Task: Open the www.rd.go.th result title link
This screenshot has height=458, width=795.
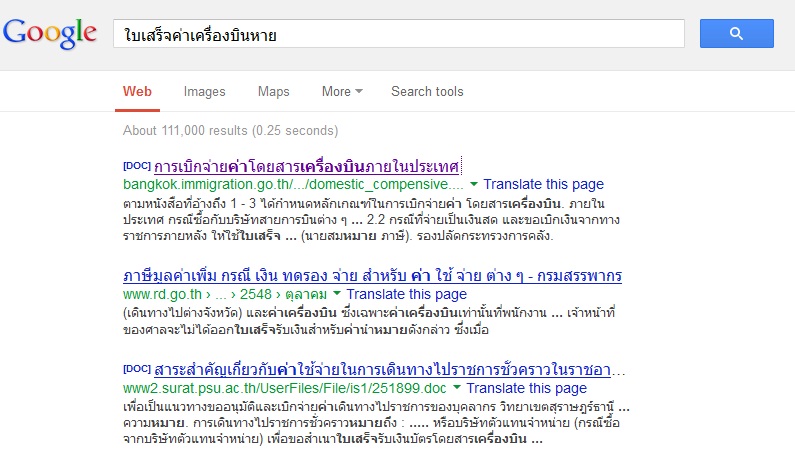Action: tap(372, 276)
